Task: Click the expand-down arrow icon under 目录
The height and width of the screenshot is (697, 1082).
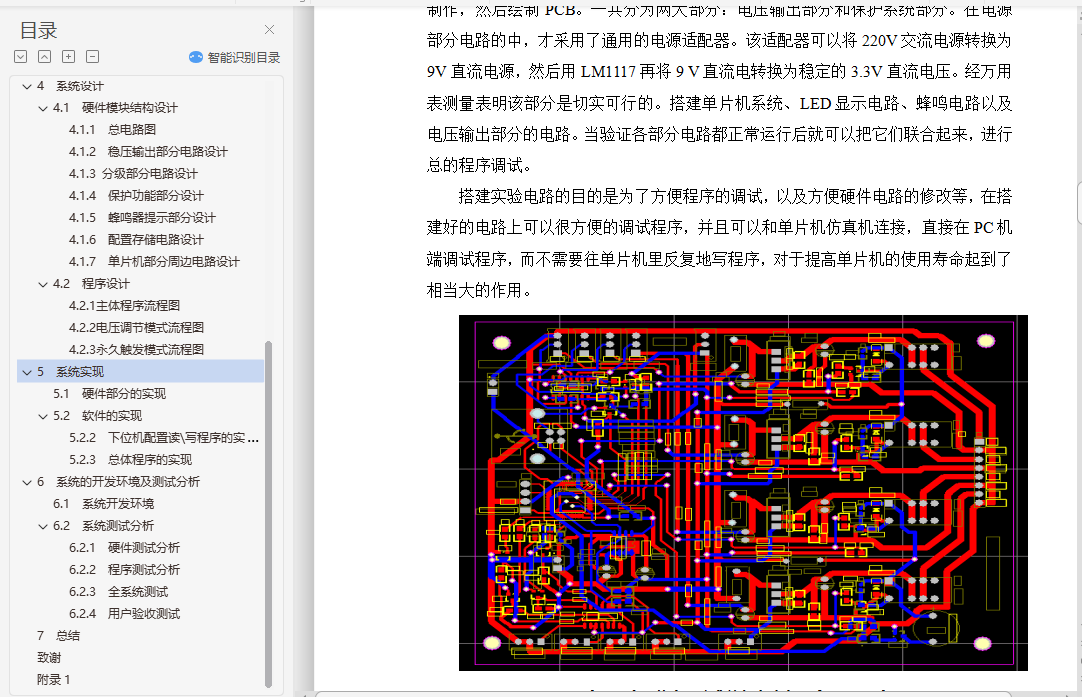Action: [21, 57]
